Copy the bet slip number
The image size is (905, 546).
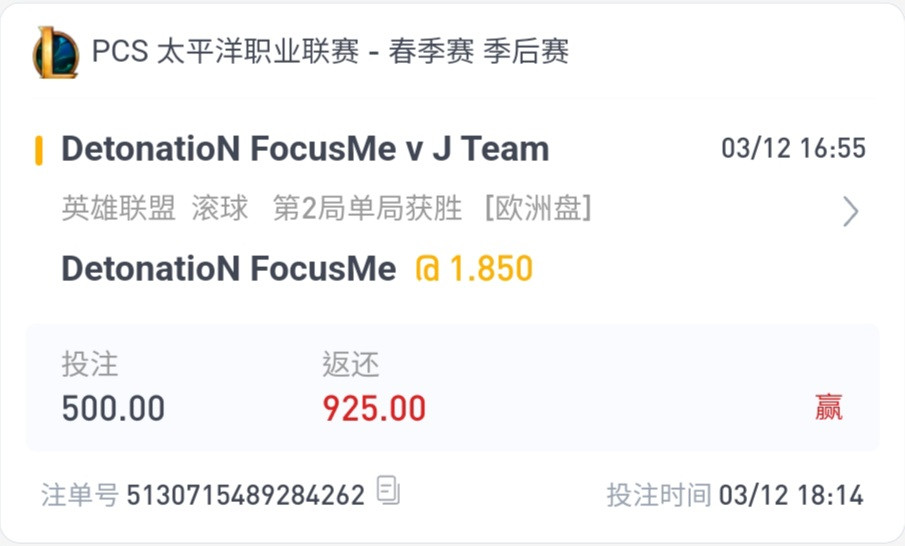[388, 490]
